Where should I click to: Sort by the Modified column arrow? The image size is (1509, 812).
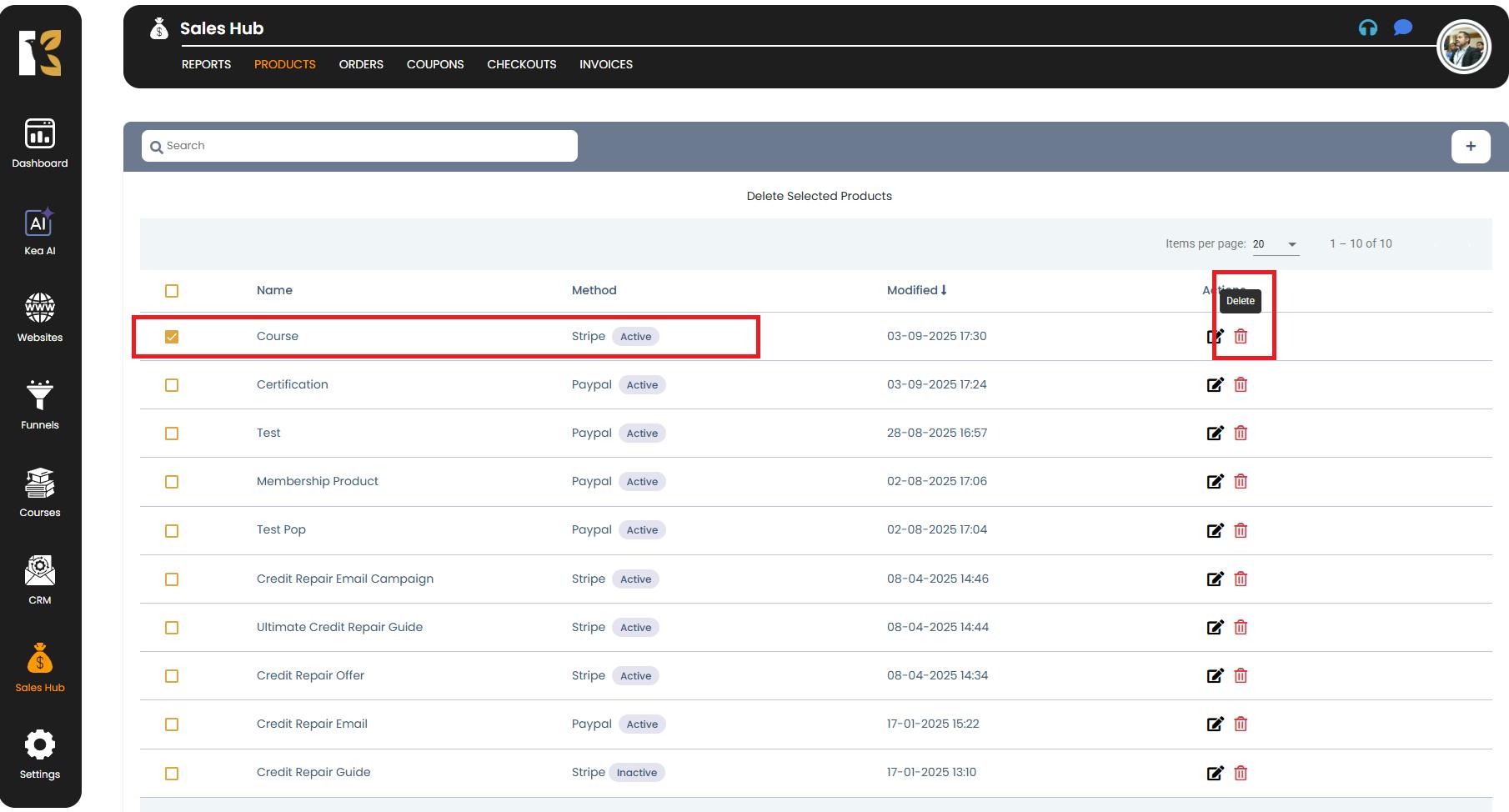click(943, 290)
